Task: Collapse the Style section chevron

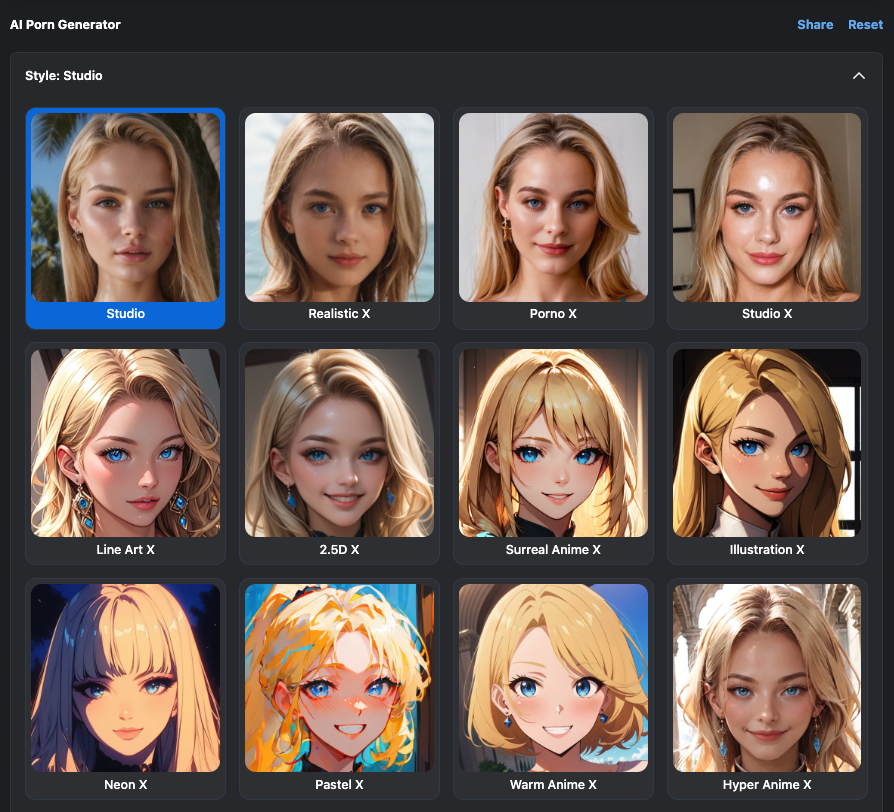Action: tap(858, 76)
